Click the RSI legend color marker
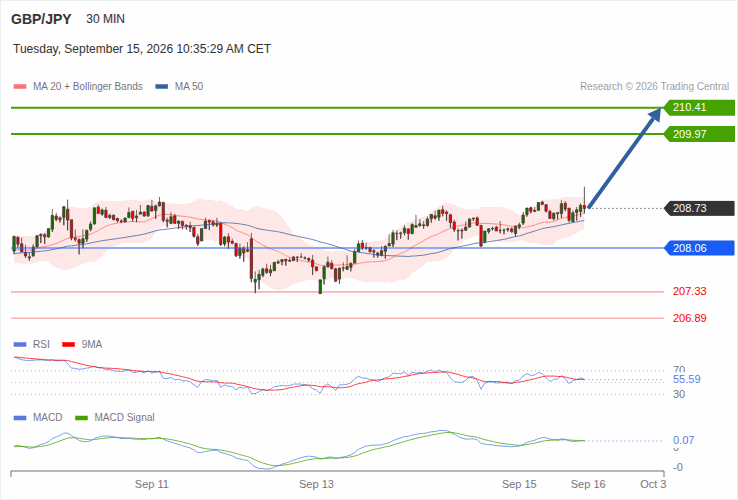The height and width of the screenshot is (500, 738). (x=20, y=345)
